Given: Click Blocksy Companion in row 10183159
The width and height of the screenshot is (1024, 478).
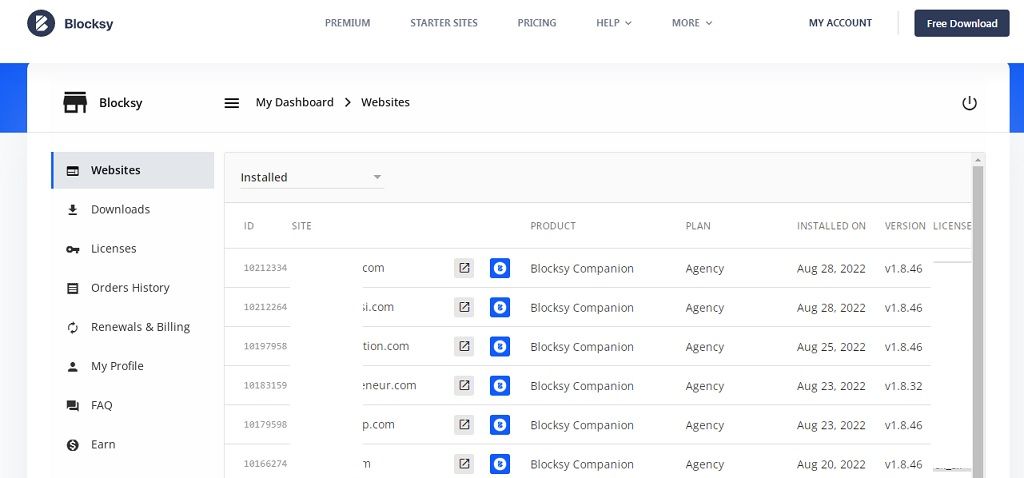Looking at the screenshot, I should [x=582, y=386].
